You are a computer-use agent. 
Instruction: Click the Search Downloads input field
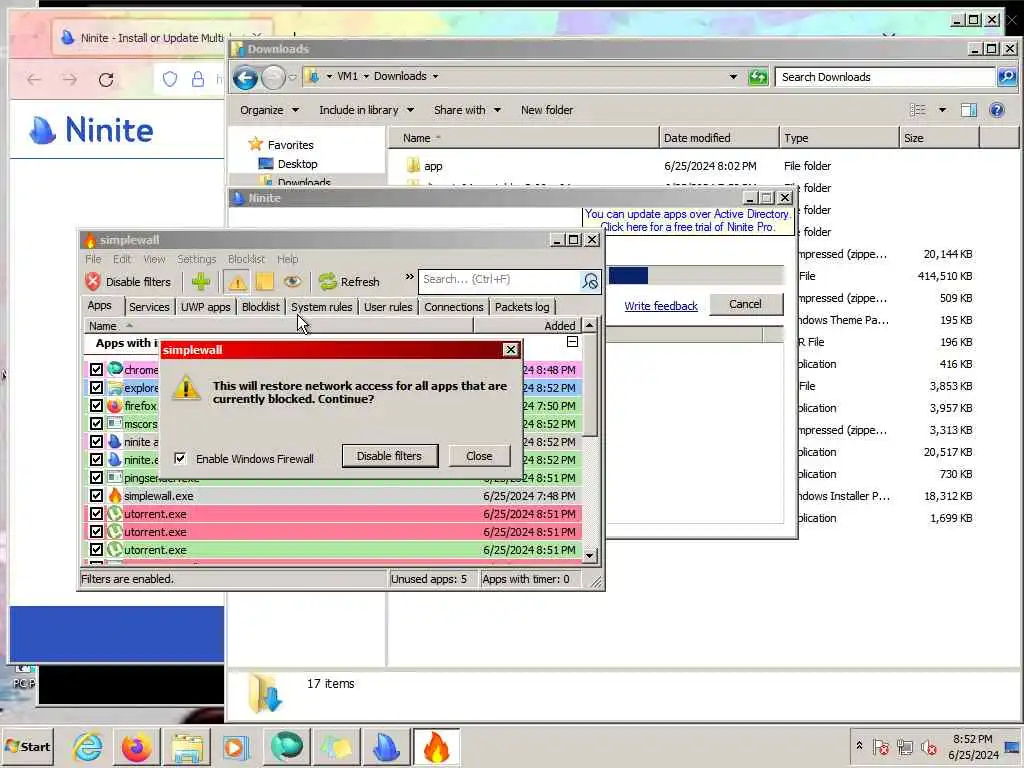tap(885, 77)
